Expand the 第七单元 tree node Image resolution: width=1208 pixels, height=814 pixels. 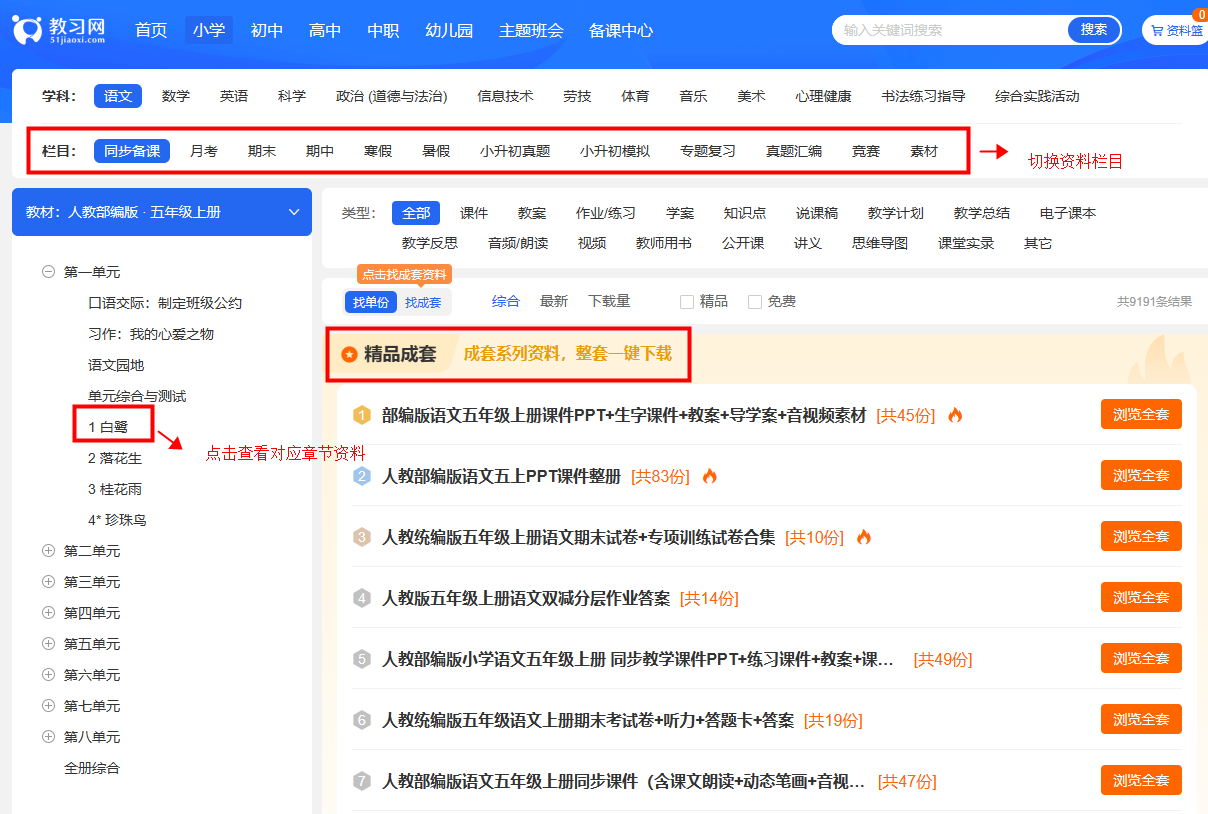pos(48,706)
